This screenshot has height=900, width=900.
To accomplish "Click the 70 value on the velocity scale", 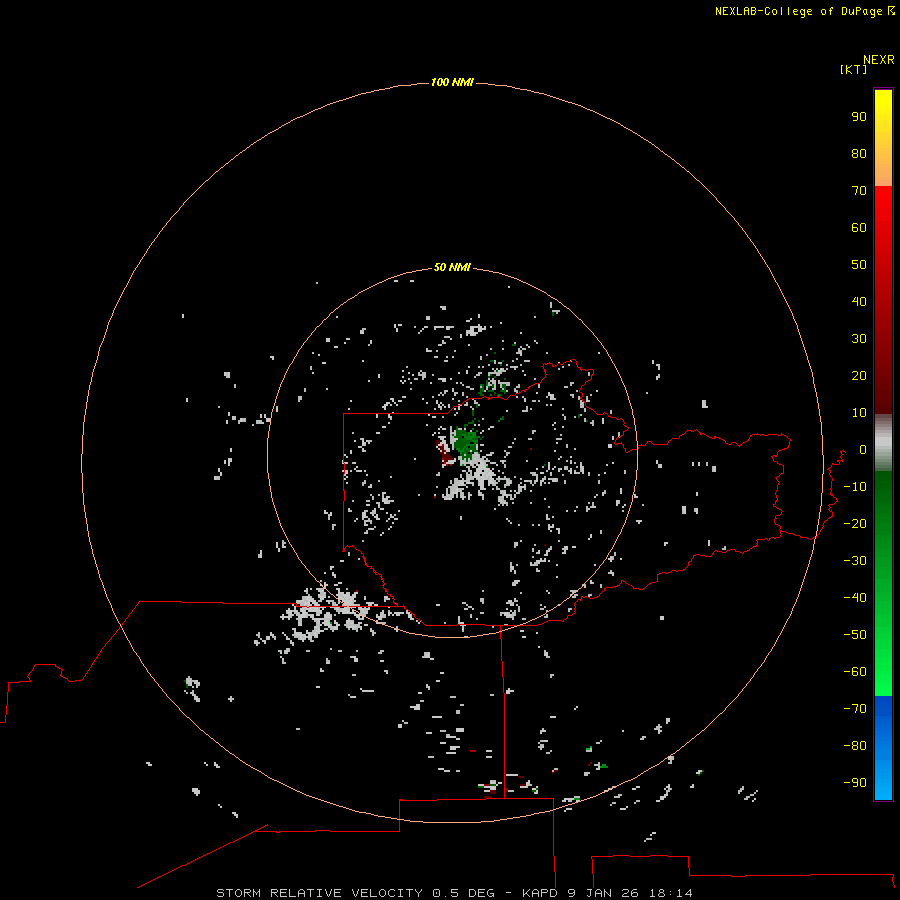I will pyautogui.click(x=859, y=191).
